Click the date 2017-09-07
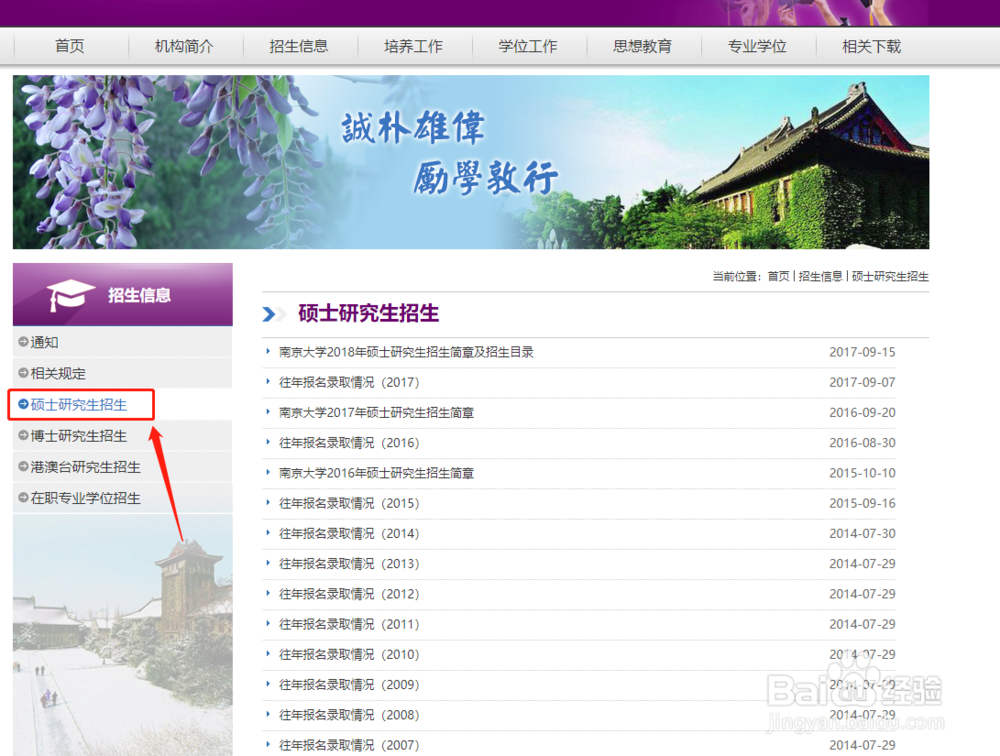Image resolution: width=1000 pixels, height=756 pixels. tap(862, 382)
